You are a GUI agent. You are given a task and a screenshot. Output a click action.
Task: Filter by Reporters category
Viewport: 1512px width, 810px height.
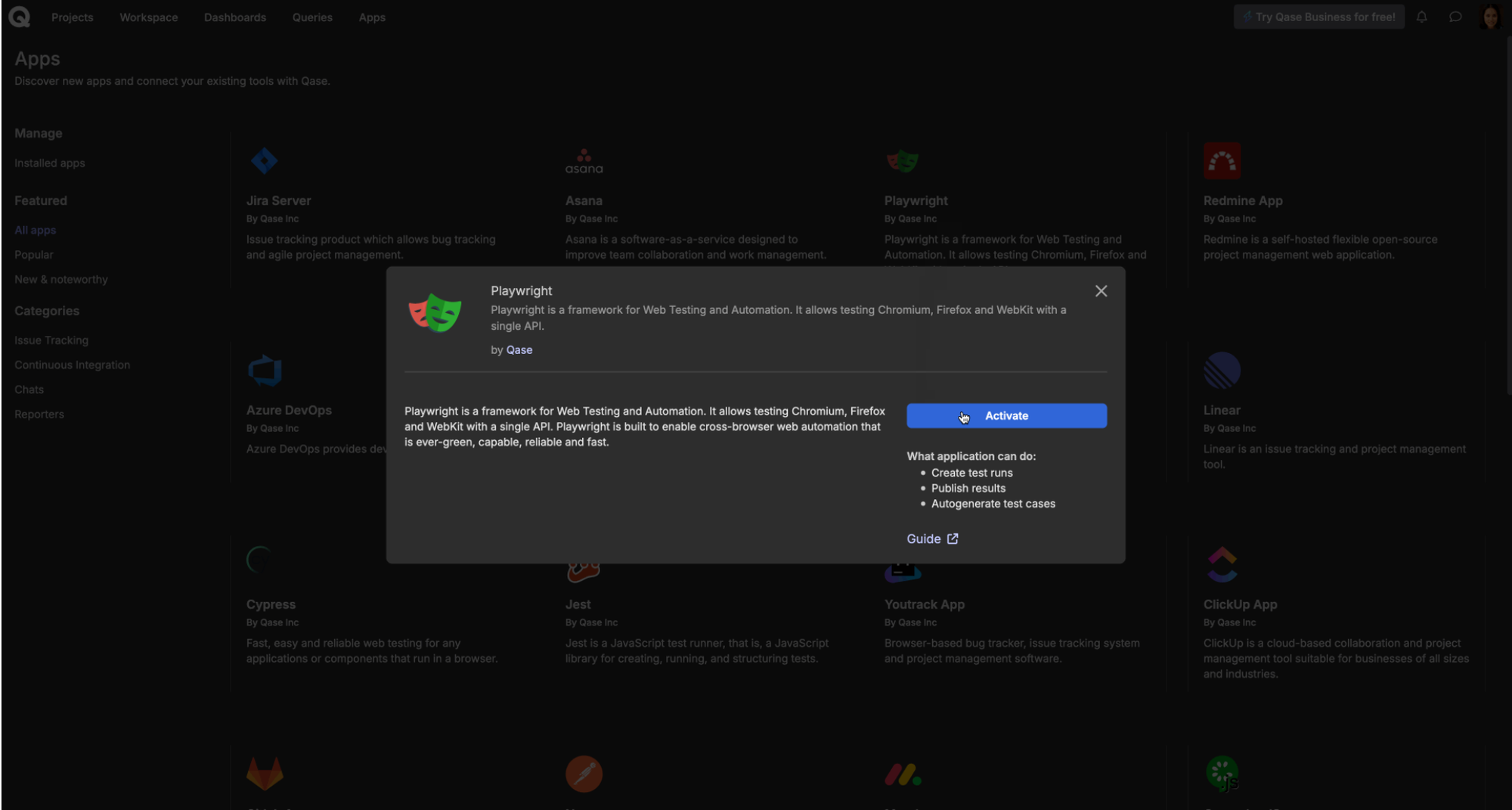pos(39,414)
